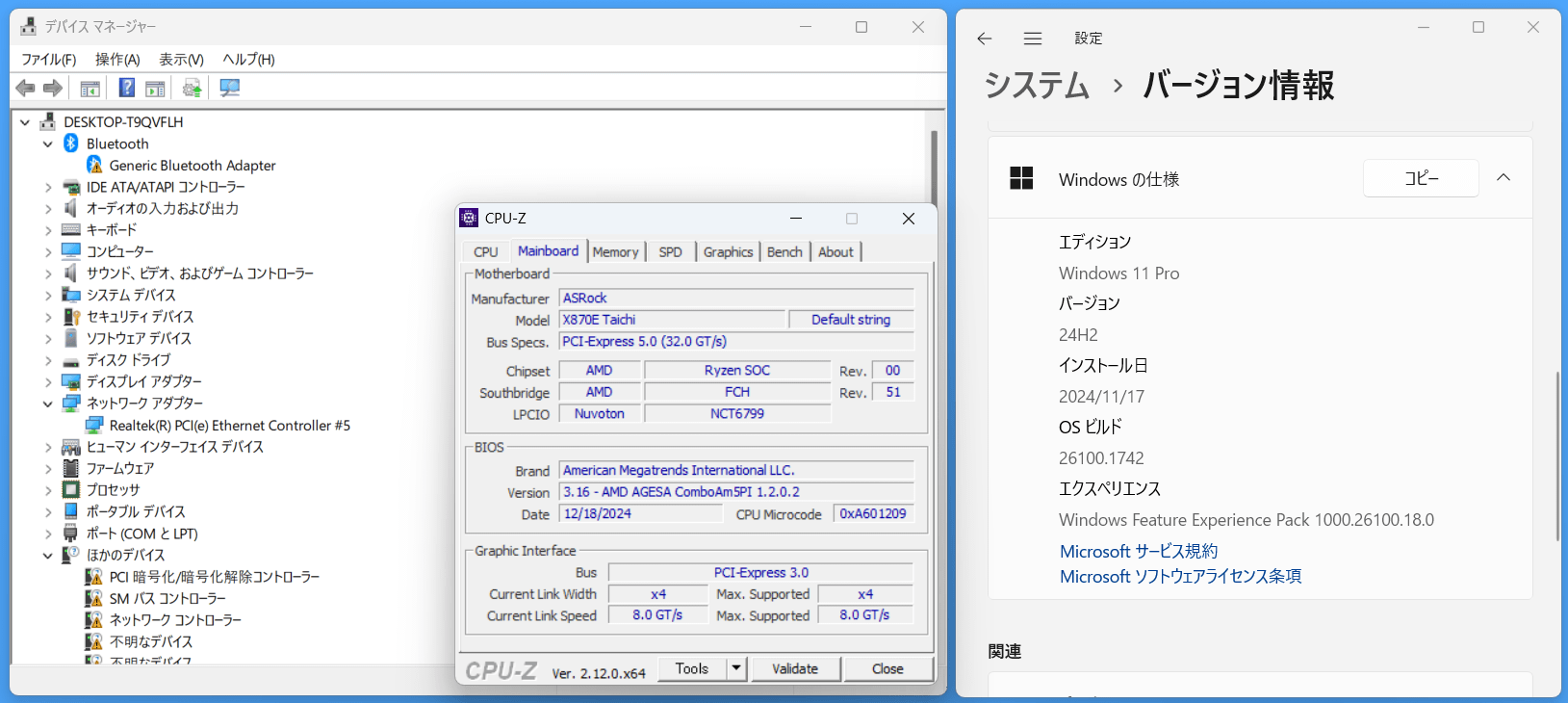Expand the ポート (COM と LPT) node
Viewport: 1568px width, 703px height.
(48, 534)
